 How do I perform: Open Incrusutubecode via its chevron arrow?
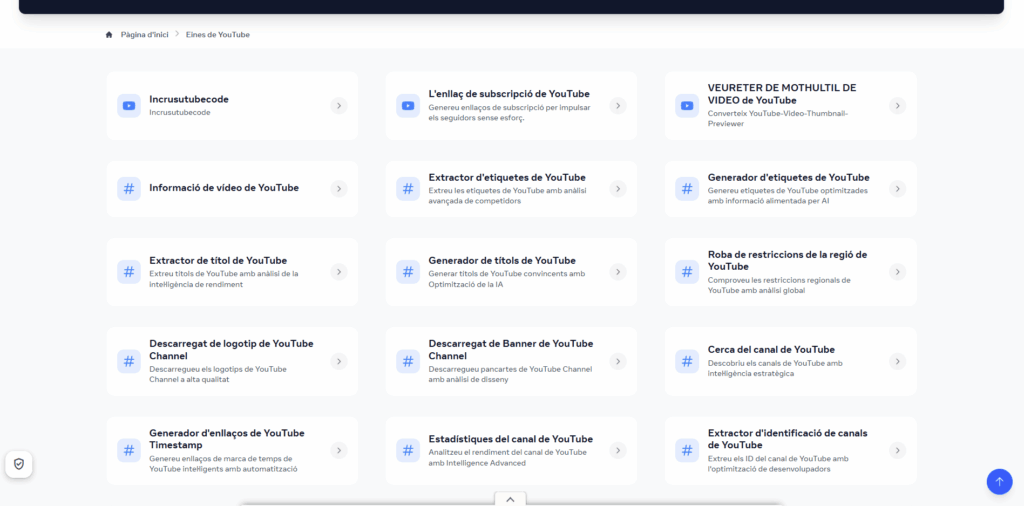[x=338, y=106]
